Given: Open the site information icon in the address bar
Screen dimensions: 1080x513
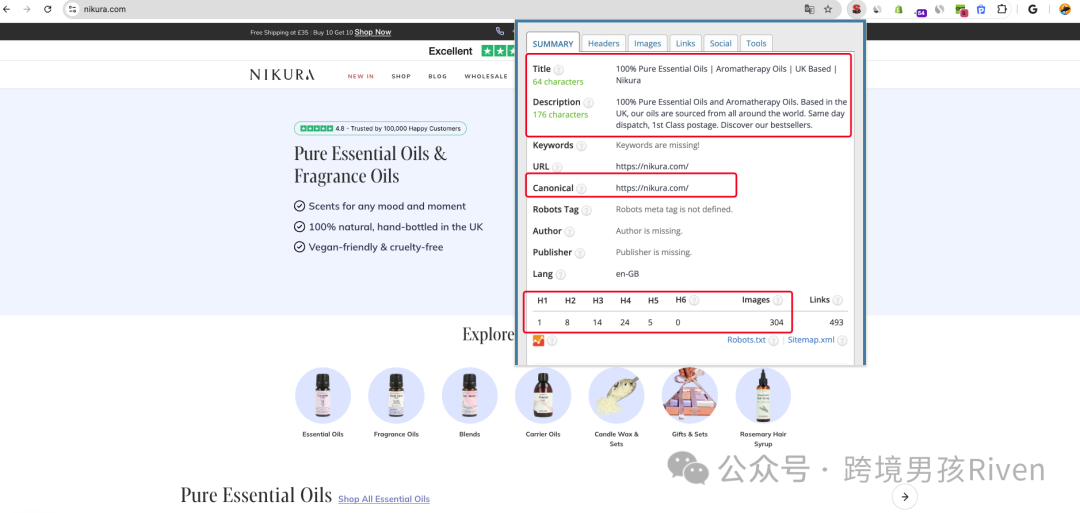Looking at the screenshot, I should (x=72, y=10).
